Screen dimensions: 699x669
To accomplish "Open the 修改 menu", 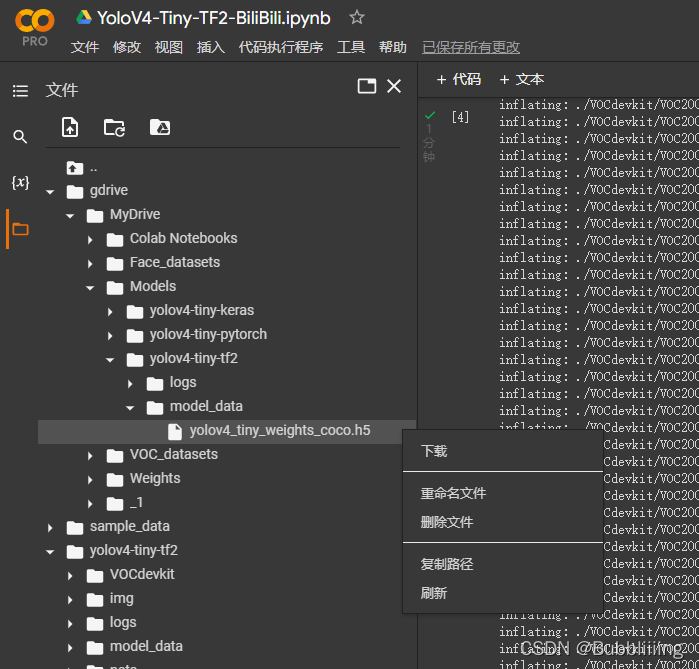I will [x=127, y=47].
